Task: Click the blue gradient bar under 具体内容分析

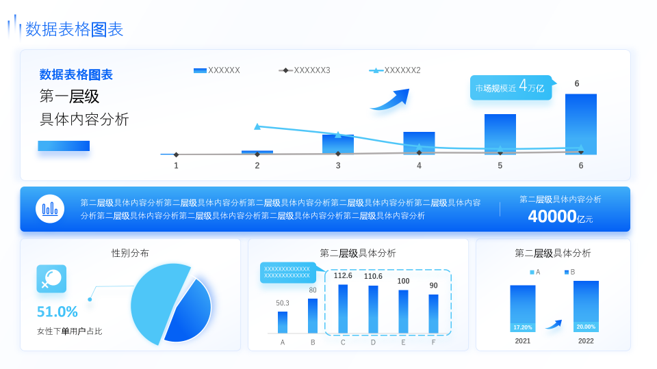Action: click(x=64, y=146)
